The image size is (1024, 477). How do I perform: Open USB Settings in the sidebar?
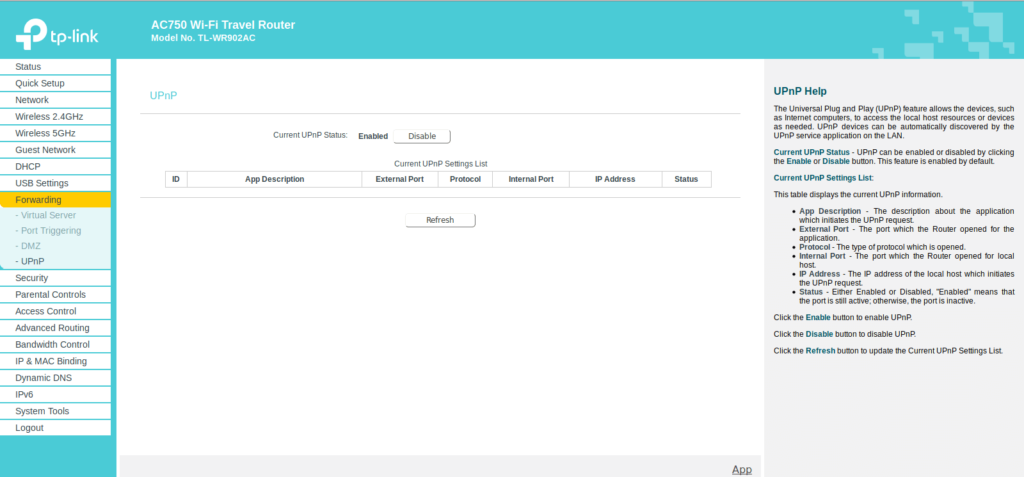[42, 183]
